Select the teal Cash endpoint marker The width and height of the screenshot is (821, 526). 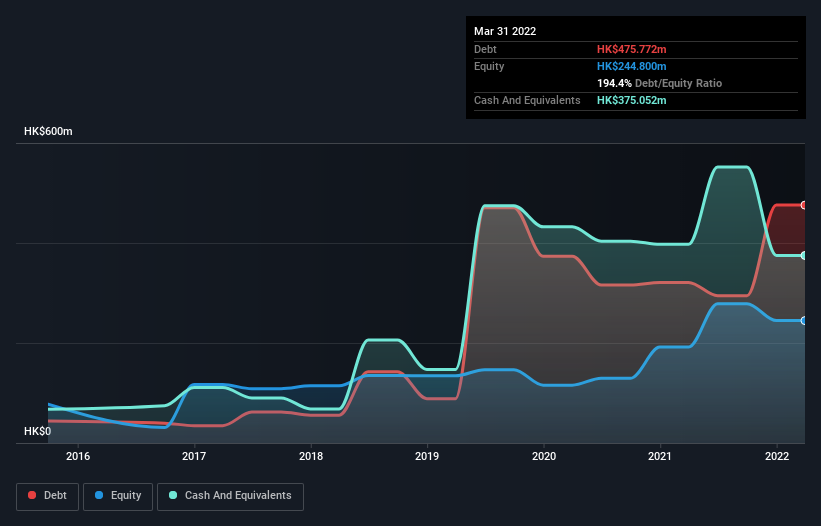tap(804, 256)
